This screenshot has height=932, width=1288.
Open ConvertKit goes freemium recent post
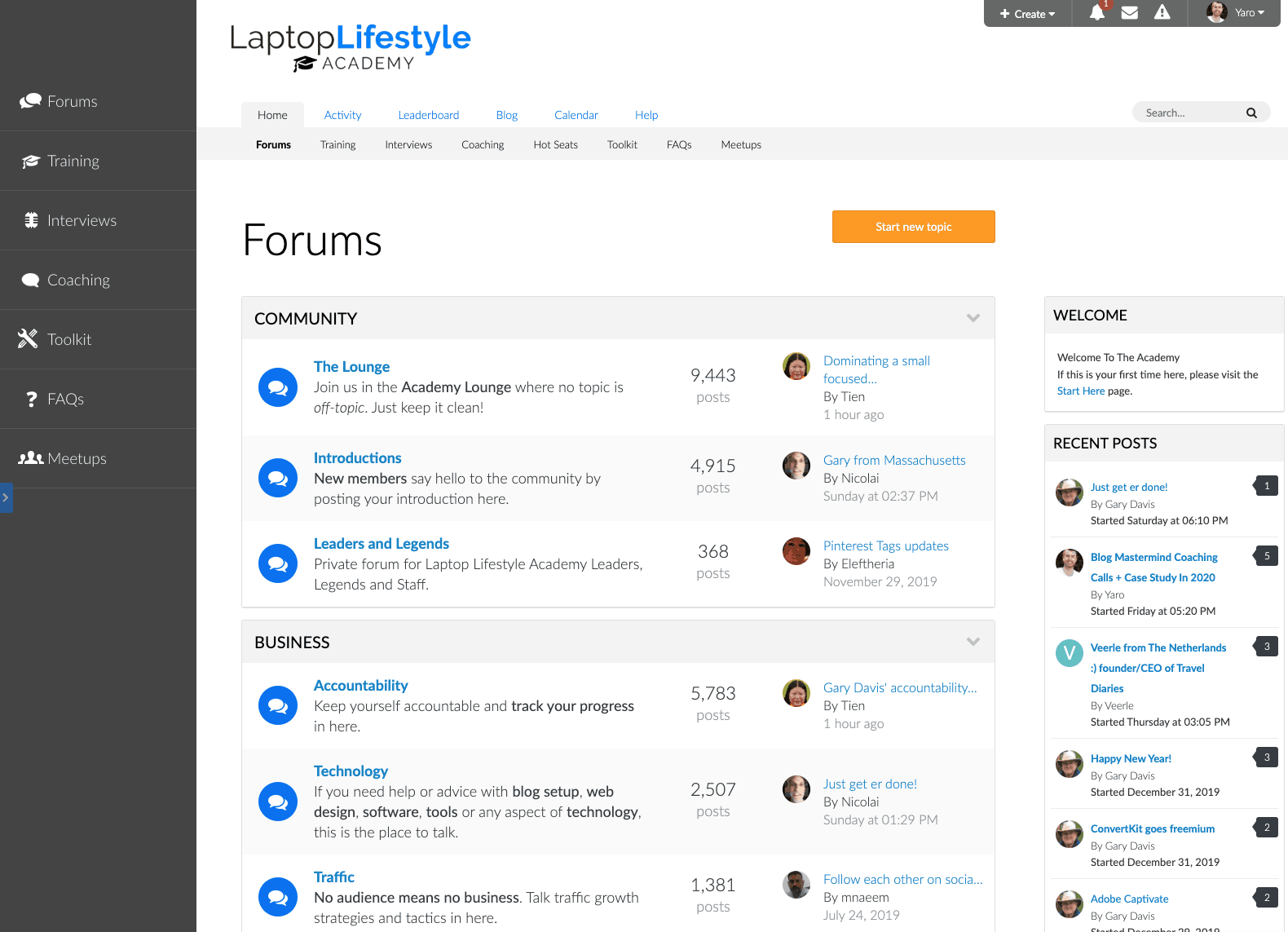1153,828
